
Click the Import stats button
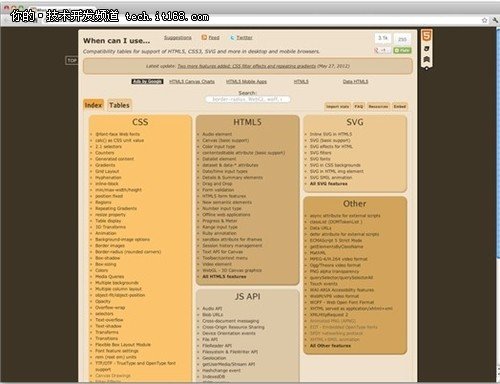pos(338,106)
